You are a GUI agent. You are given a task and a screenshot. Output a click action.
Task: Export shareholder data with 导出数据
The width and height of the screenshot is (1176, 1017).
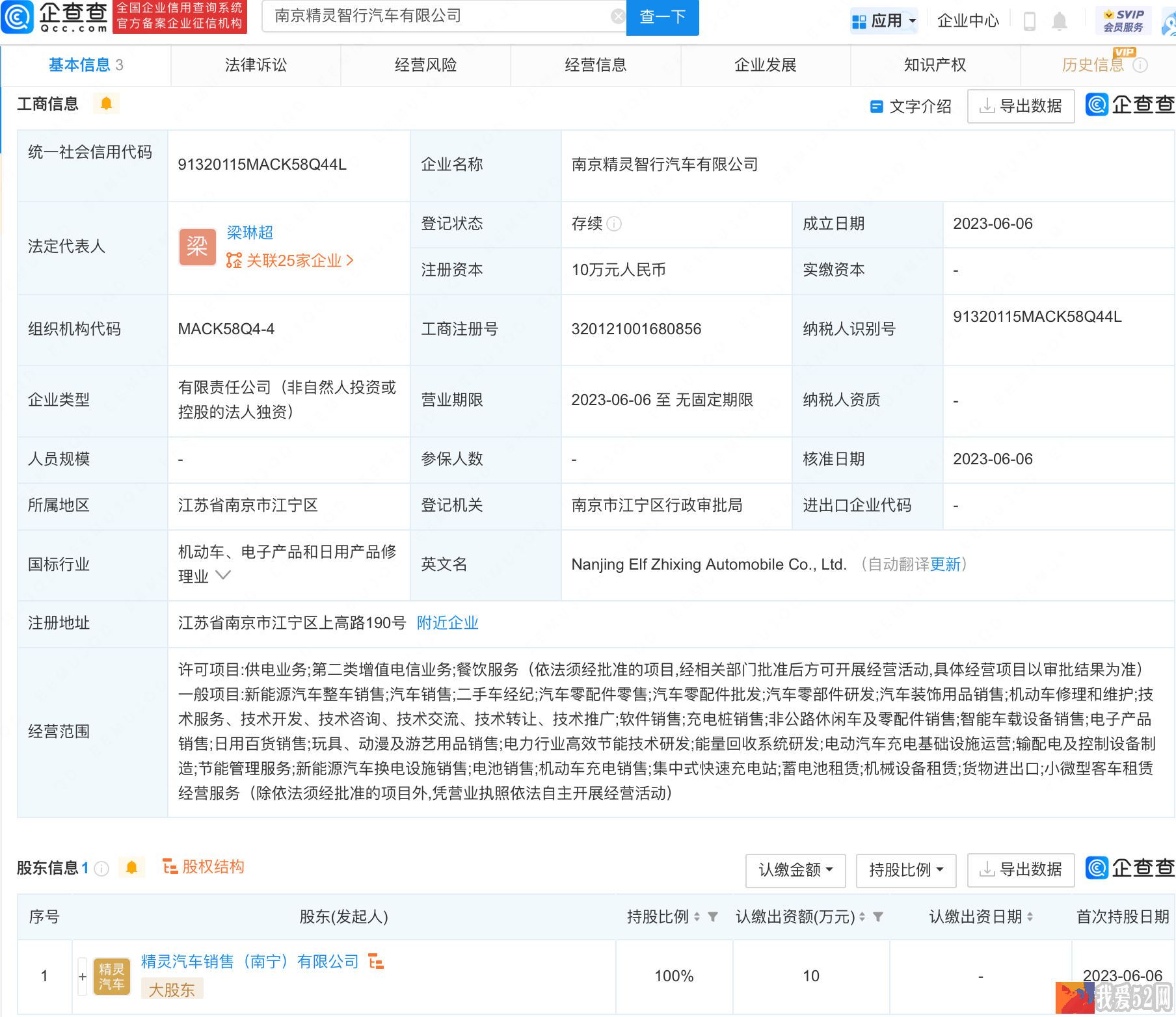1021,870
